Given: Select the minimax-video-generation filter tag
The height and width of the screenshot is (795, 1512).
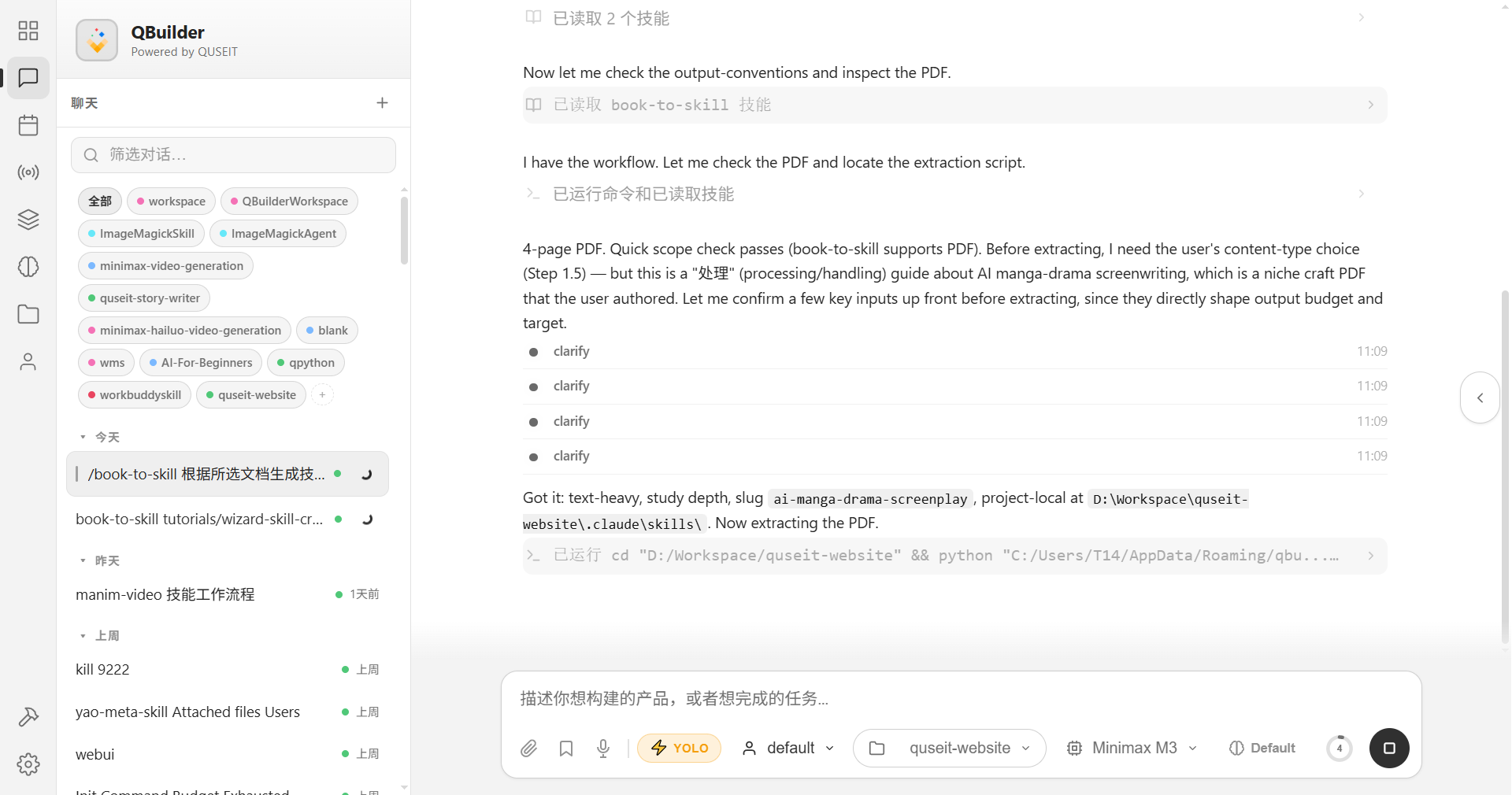Looking at the screenshot, I should (x=165, y=266).
